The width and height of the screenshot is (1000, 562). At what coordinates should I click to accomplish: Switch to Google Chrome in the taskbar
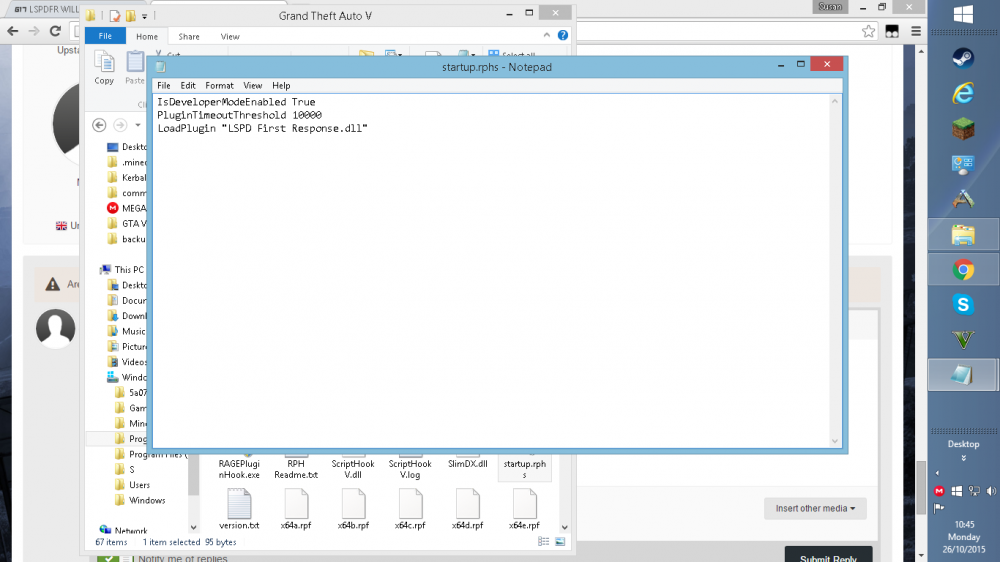pos(963,270)
